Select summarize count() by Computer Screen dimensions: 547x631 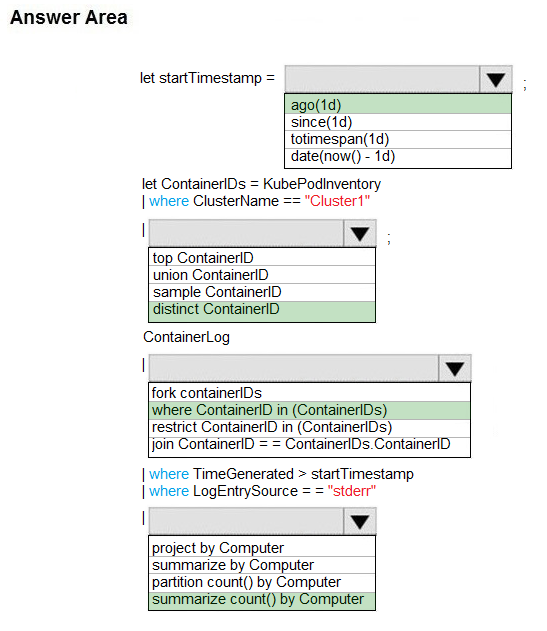point(262,600)
